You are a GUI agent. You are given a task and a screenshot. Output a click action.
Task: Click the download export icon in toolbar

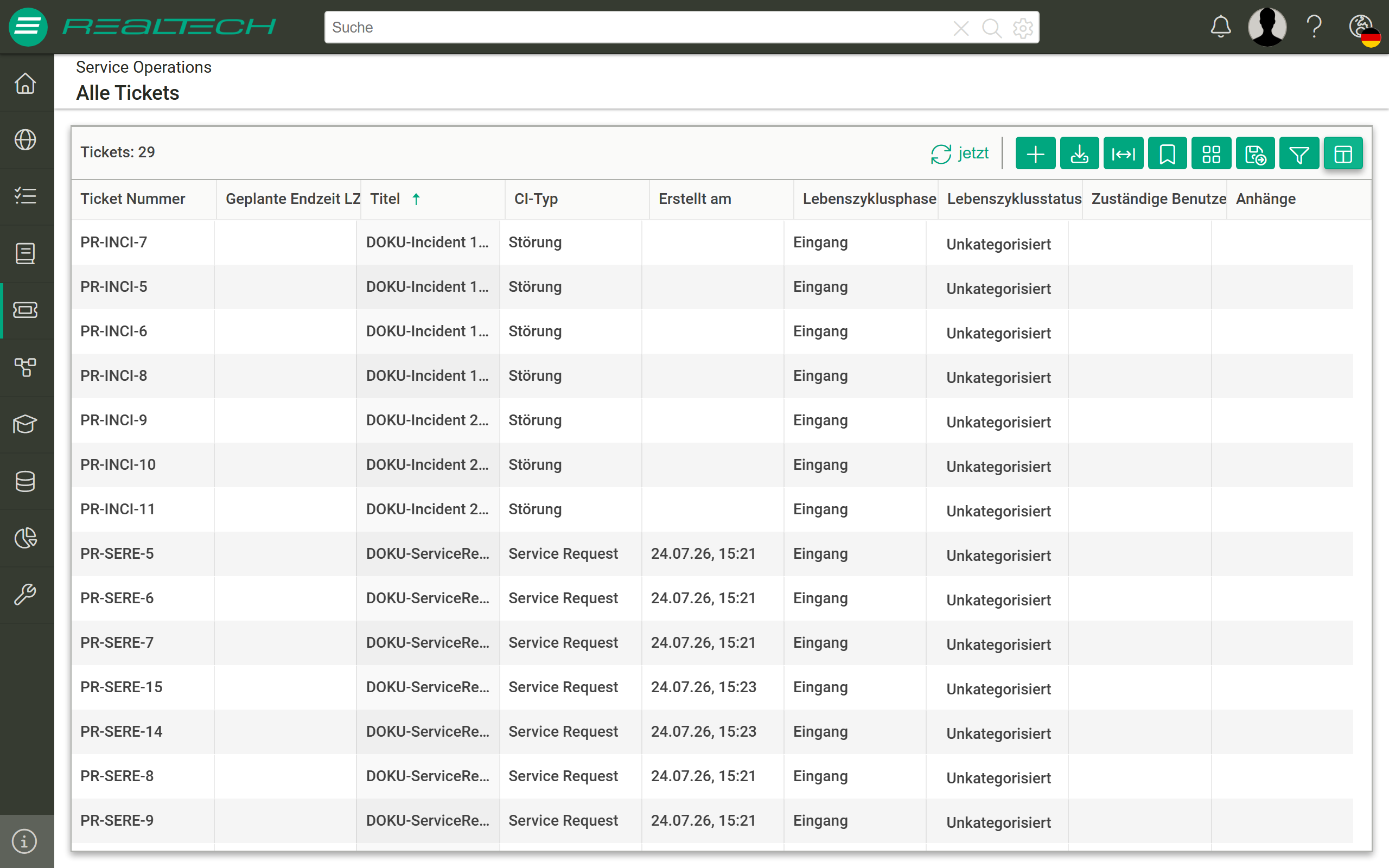1079,154
